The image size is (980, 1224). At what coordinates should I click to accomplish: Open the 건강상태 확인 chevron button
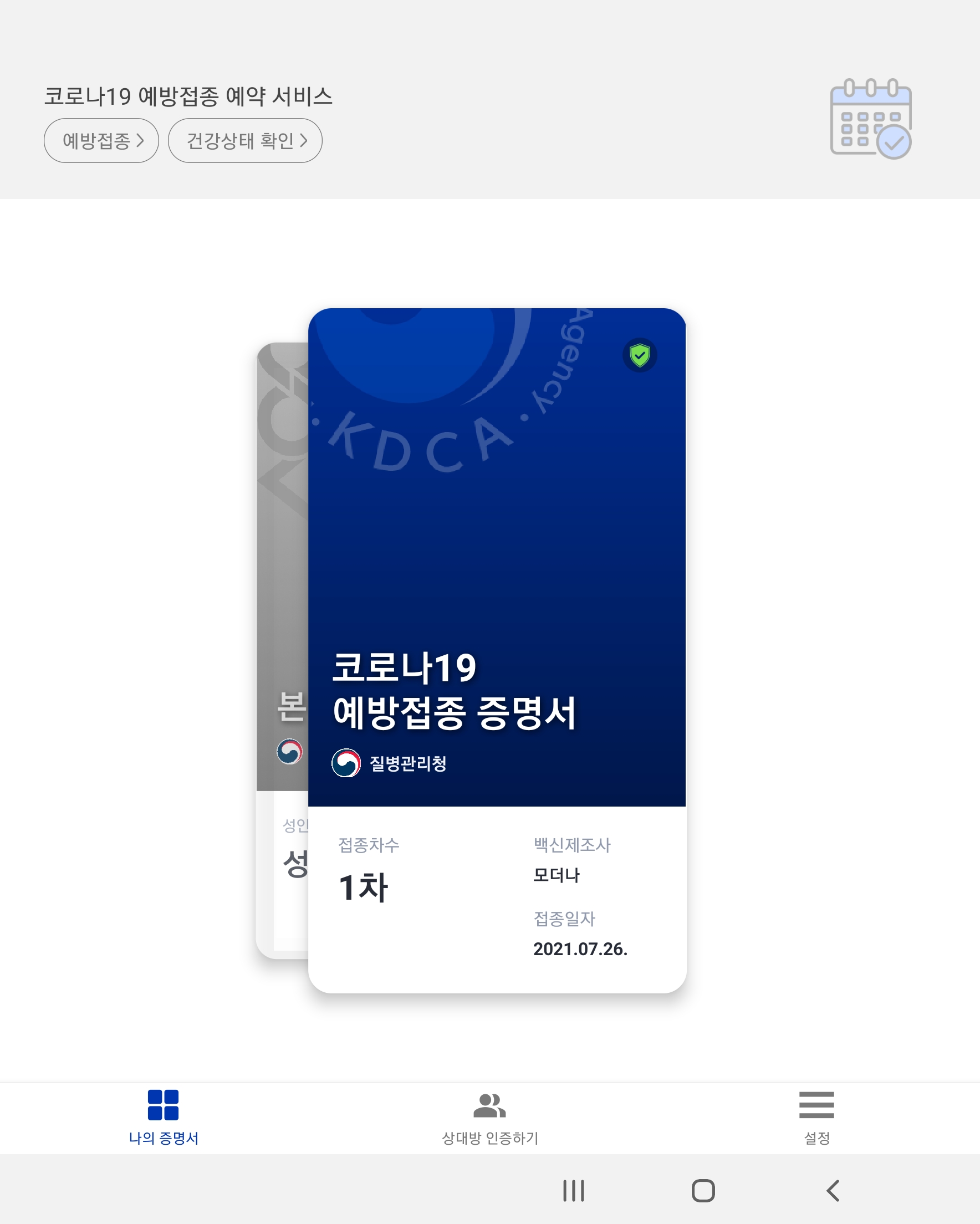246,140
